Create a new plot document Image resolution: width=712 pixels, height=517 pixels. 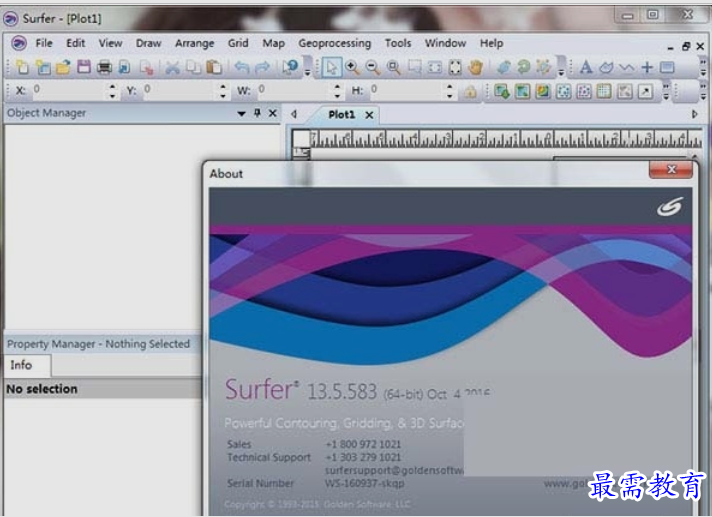[x=22, y=67]
